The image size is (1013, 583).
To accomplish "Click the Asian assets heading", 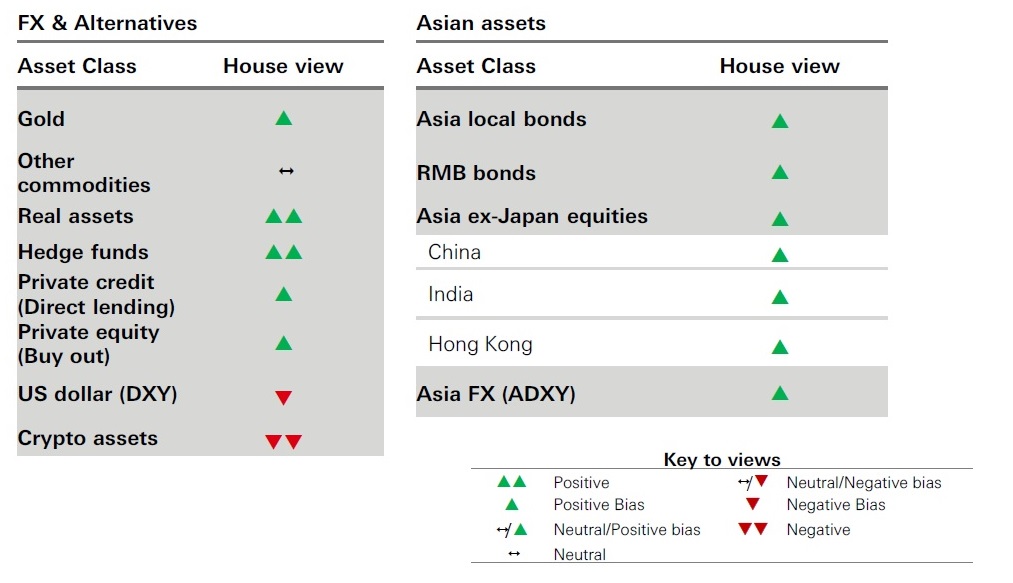I will (x=481, y=23).
